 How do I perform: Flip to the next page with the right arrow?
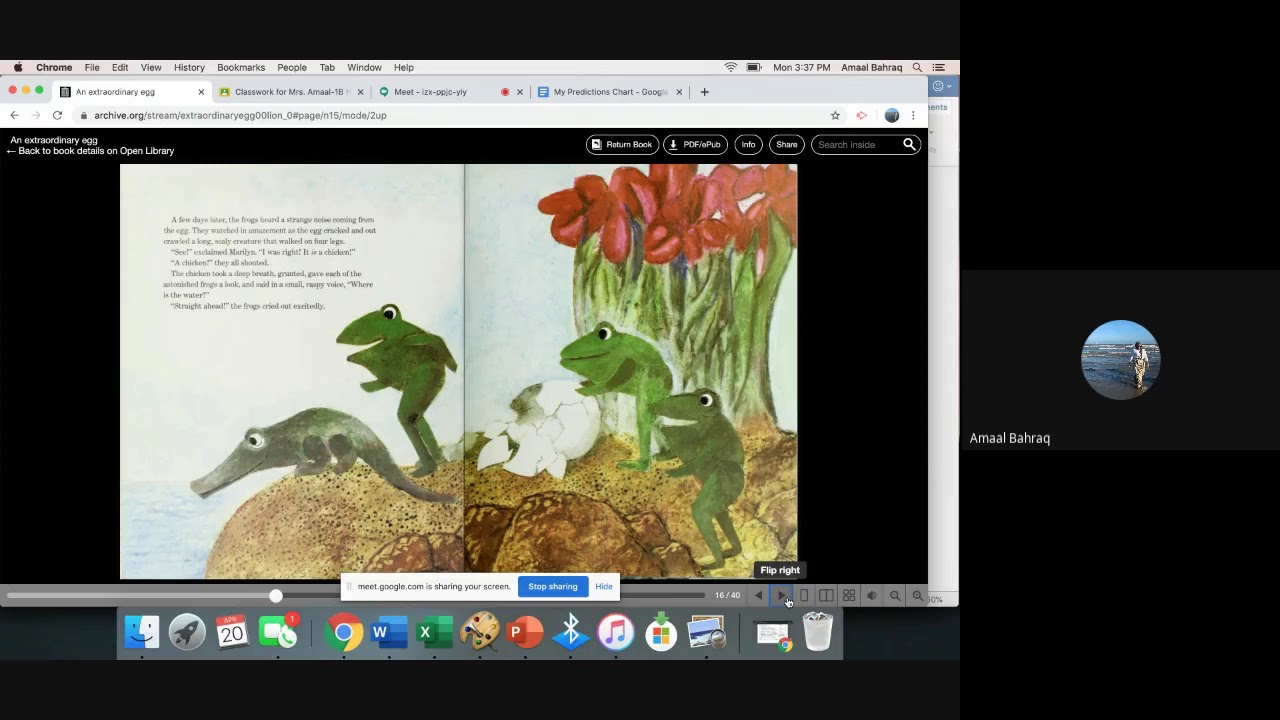pos(782,596)
